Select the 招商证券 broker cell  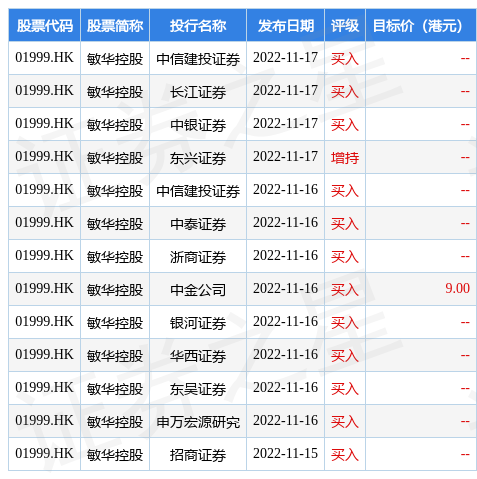pyautogui.click(x=198, y=455)
